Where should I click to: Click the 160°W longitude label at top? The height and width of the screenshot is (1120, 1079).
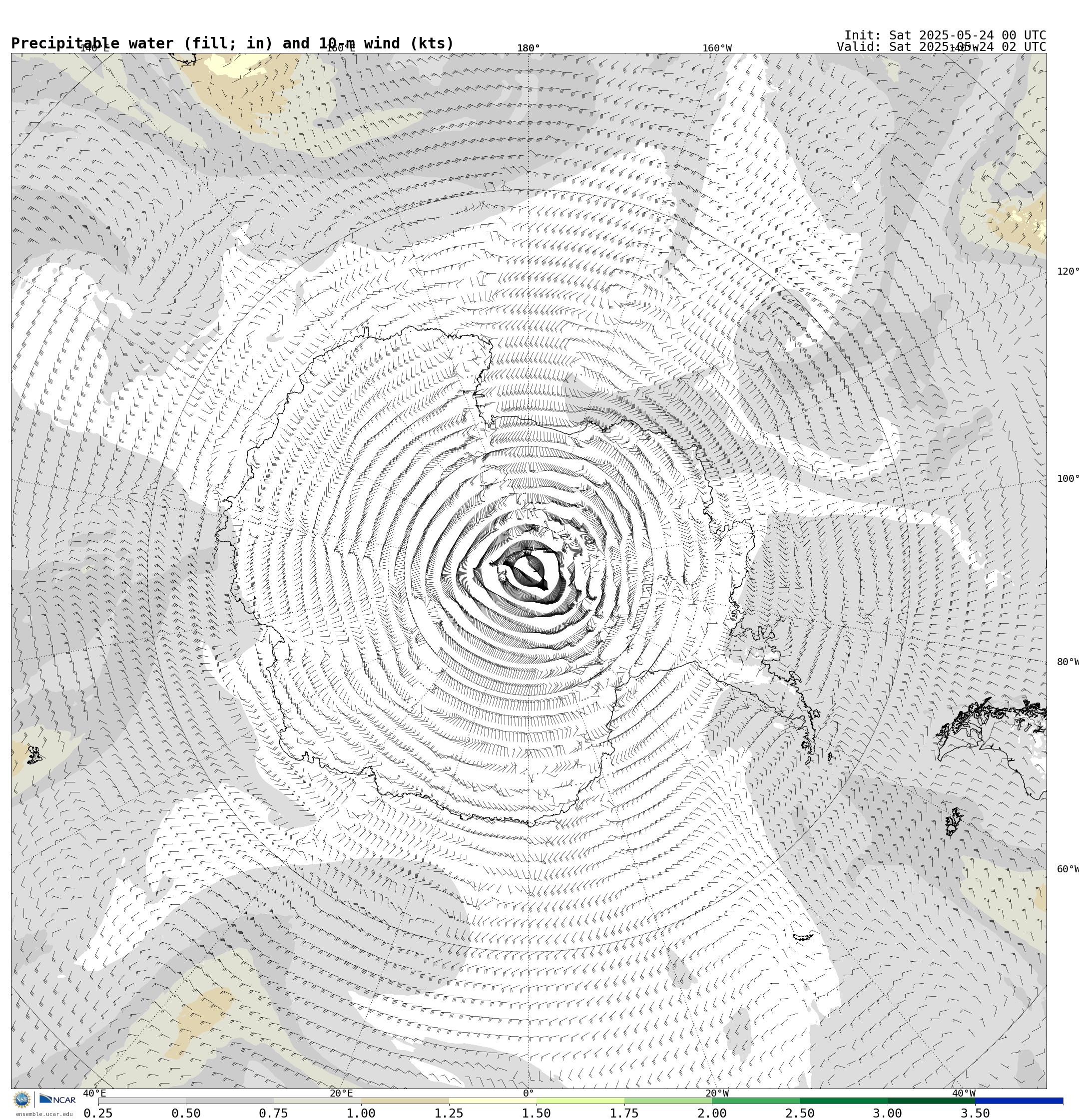[x=717, y=48]
